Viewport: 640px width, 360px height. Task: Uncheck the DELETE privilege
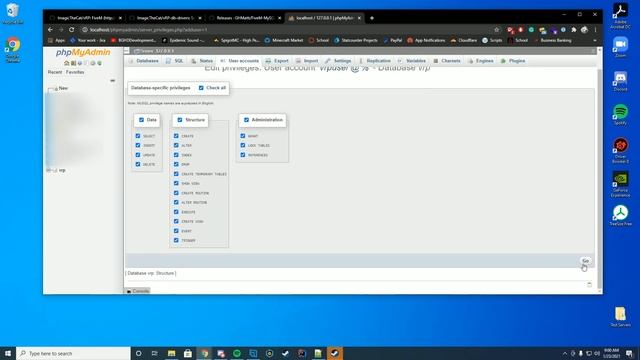[x=138, y=164]
